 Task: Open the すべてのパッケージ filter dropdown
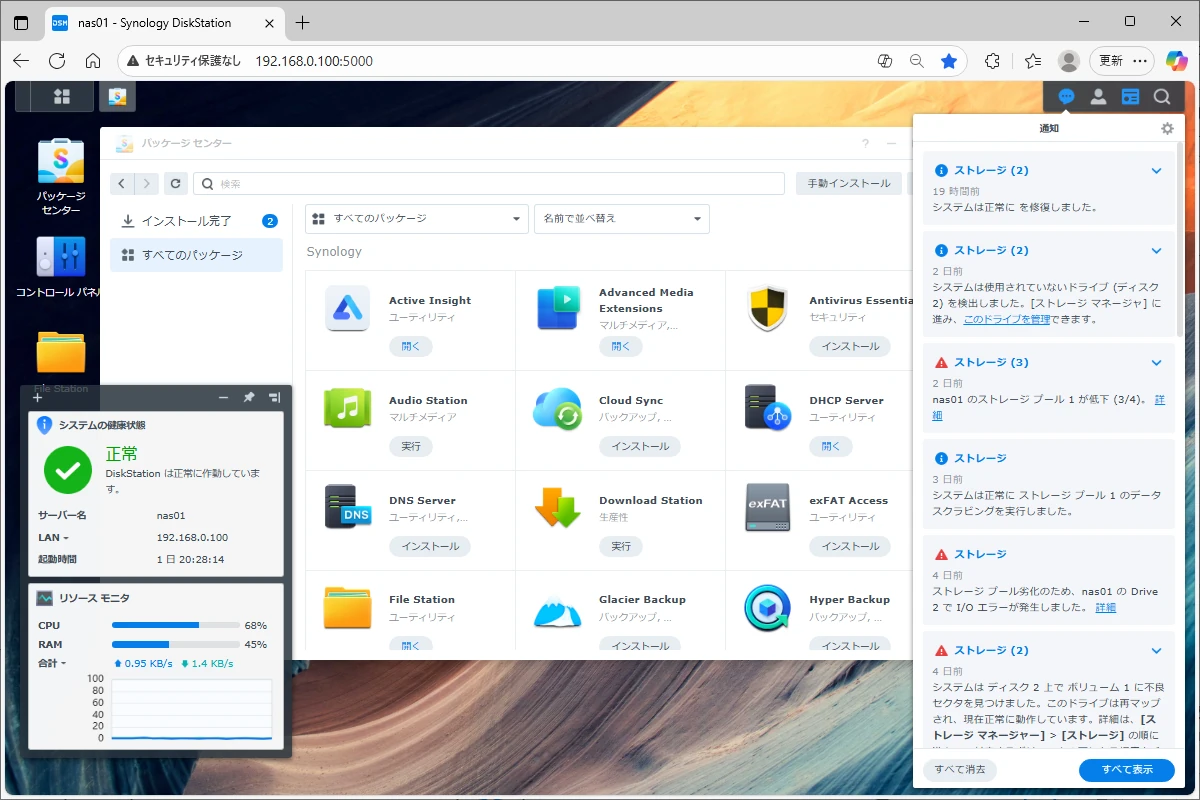(x=417, y=219)
